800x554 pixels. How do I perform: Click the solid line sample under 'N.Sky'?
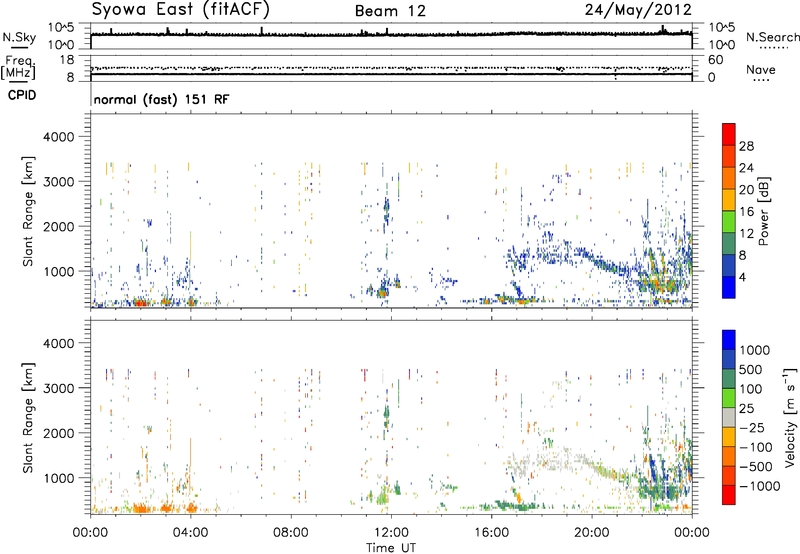18,47
